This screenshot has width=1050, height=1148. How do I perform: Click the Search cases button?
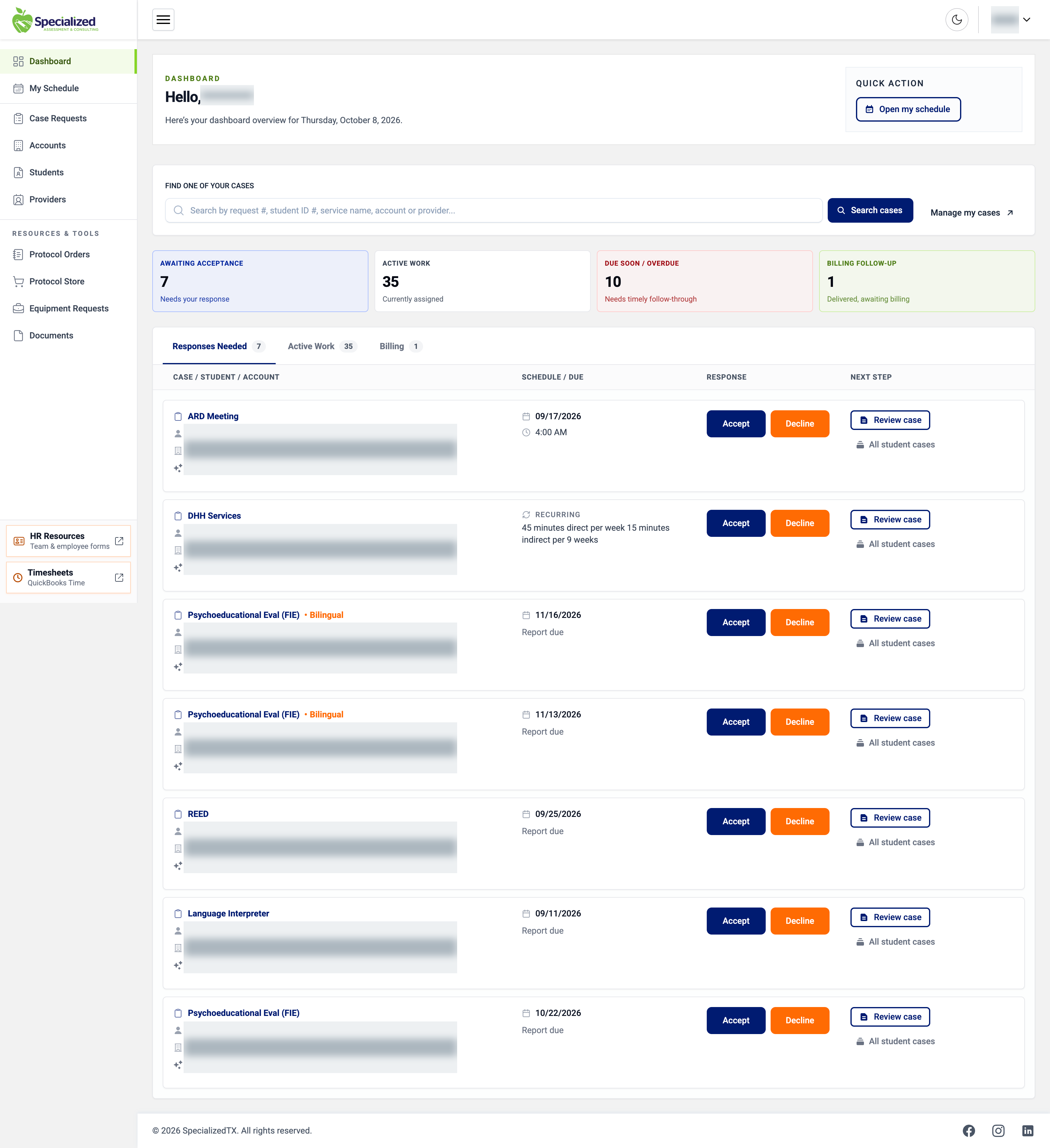(x=870, y=210)
